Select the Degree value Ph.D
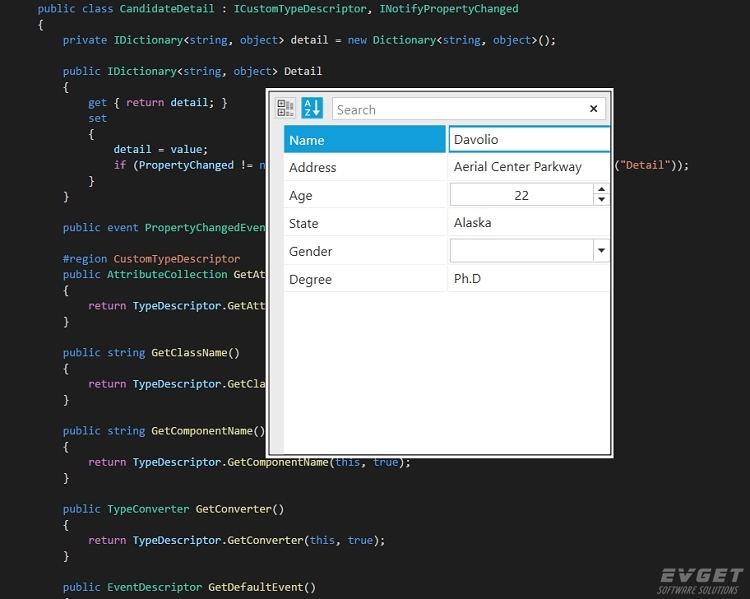 coord(467,279)
